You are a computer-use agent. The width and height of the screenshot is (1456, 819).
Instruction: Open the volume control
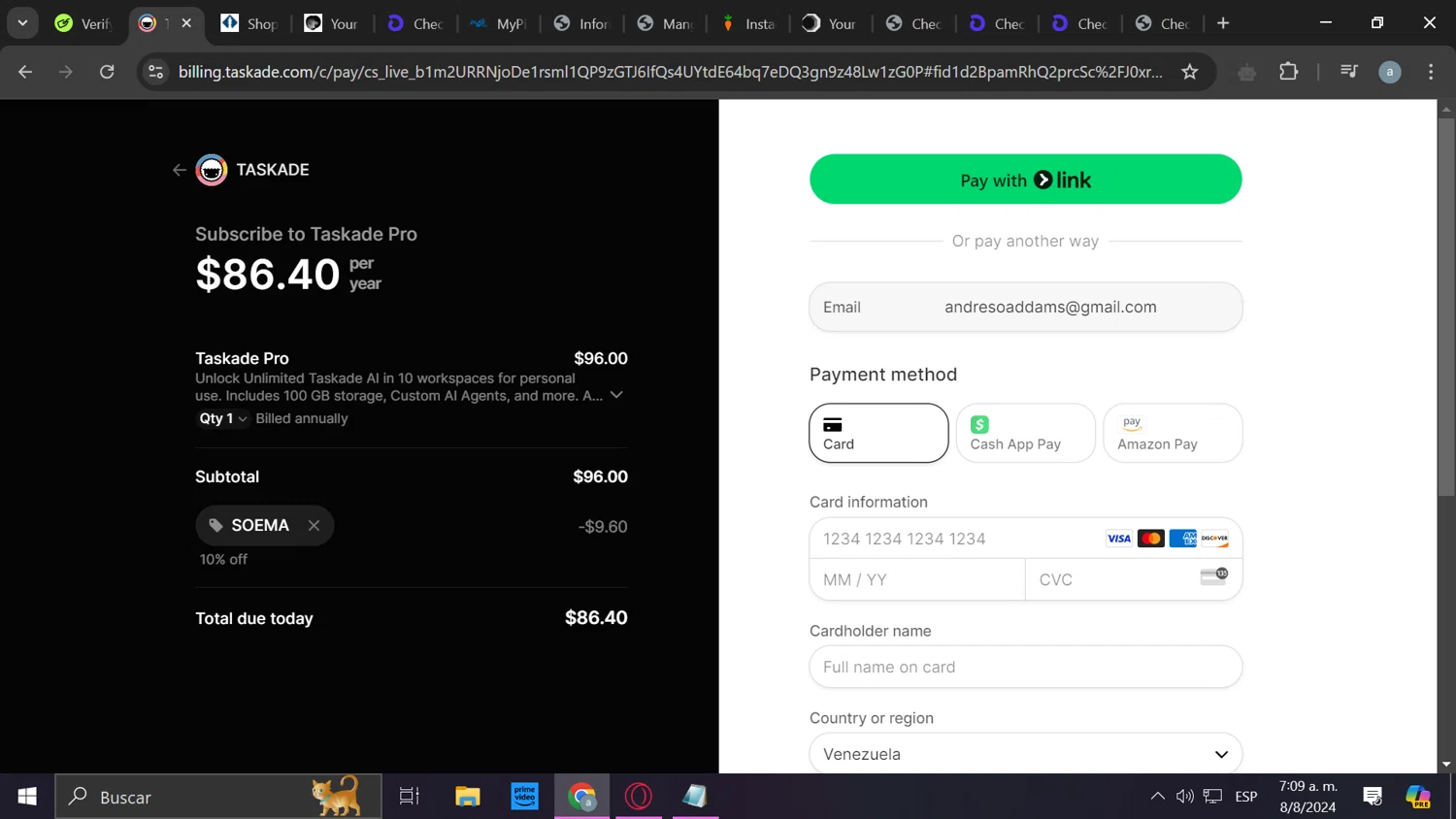tap(1184, 797)
